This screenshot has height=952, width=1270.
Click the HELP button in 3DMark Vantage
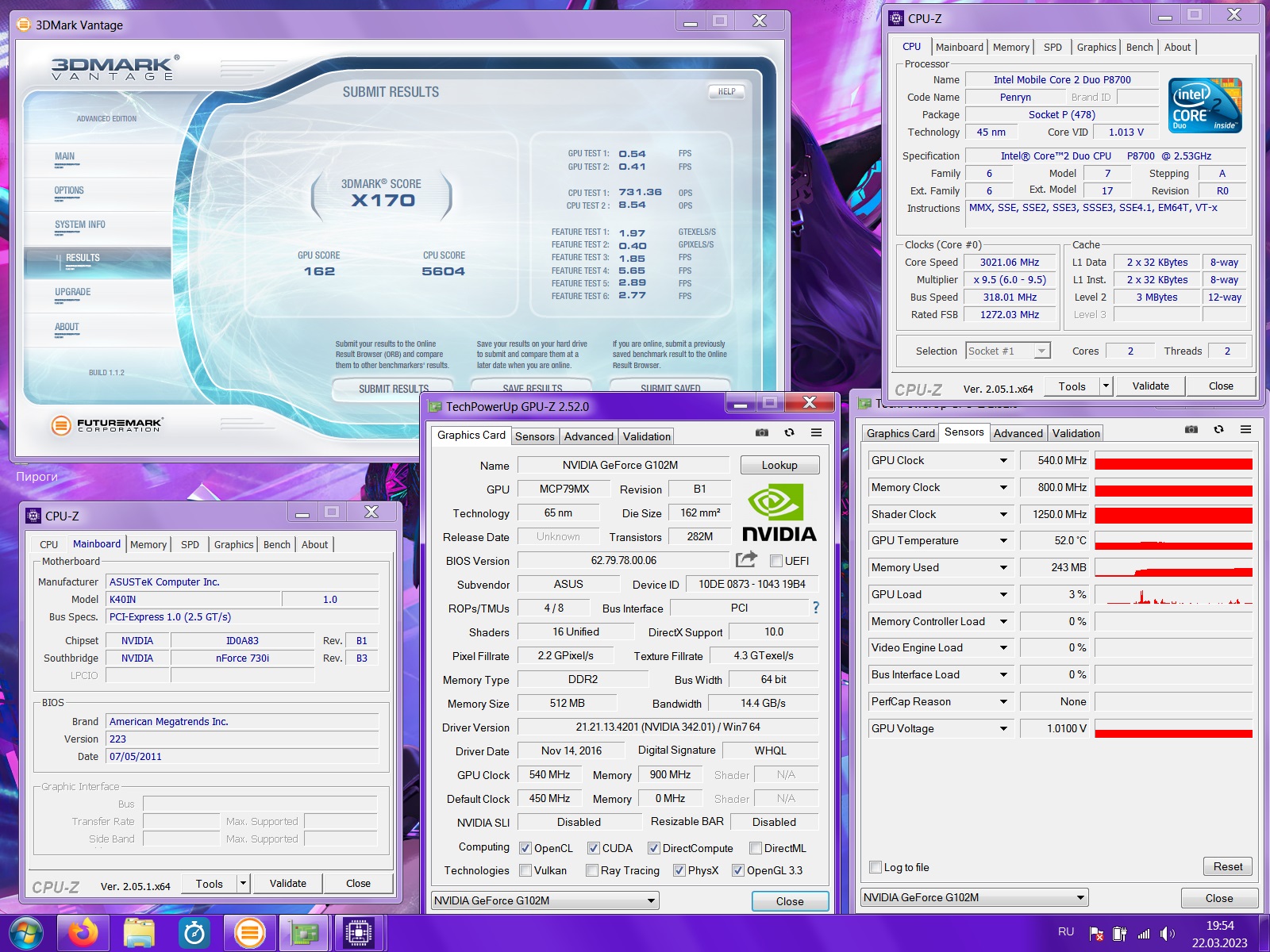[726, 91]
